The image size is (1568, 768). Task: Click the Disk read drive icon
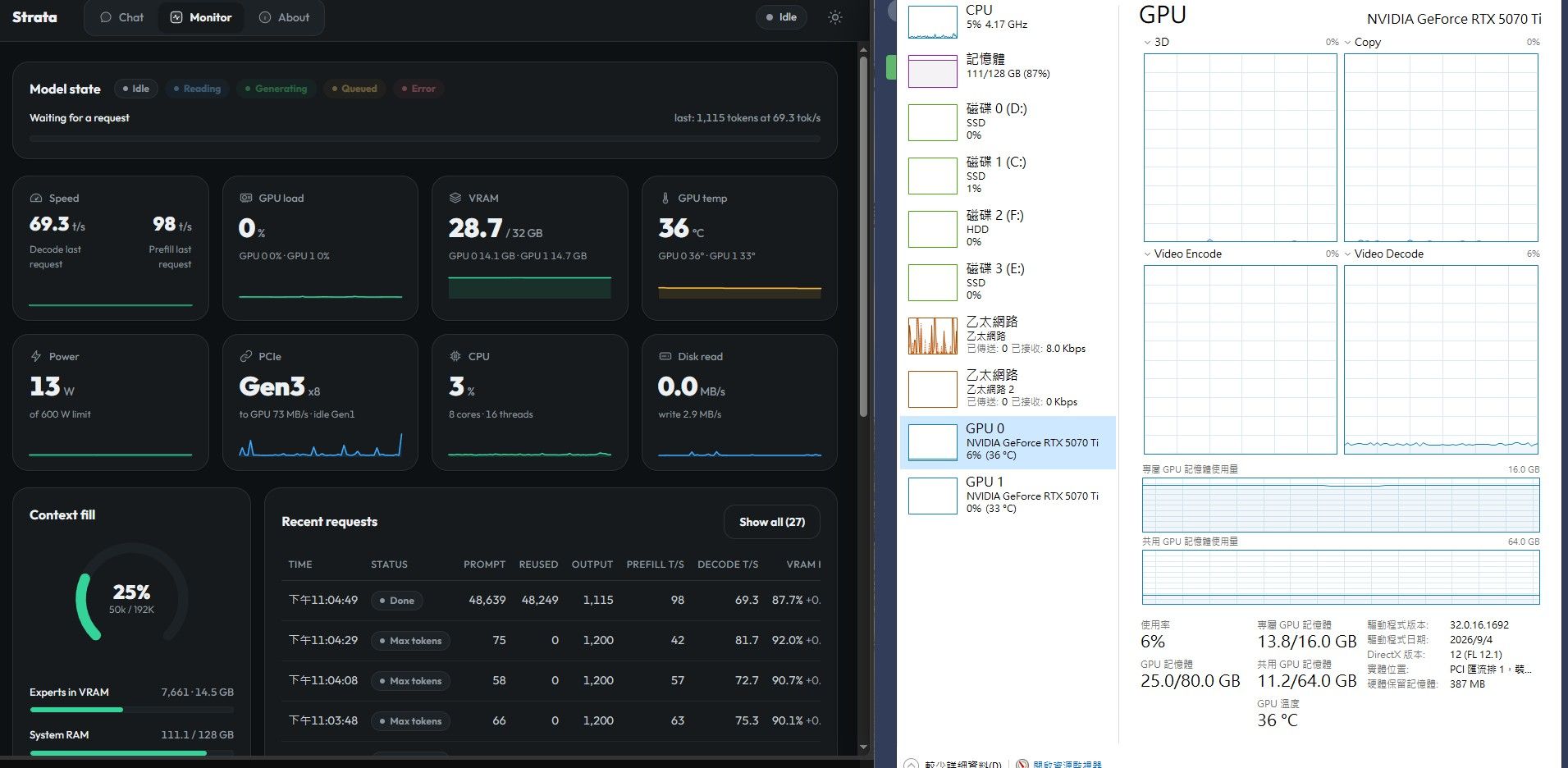pos(665,357)
